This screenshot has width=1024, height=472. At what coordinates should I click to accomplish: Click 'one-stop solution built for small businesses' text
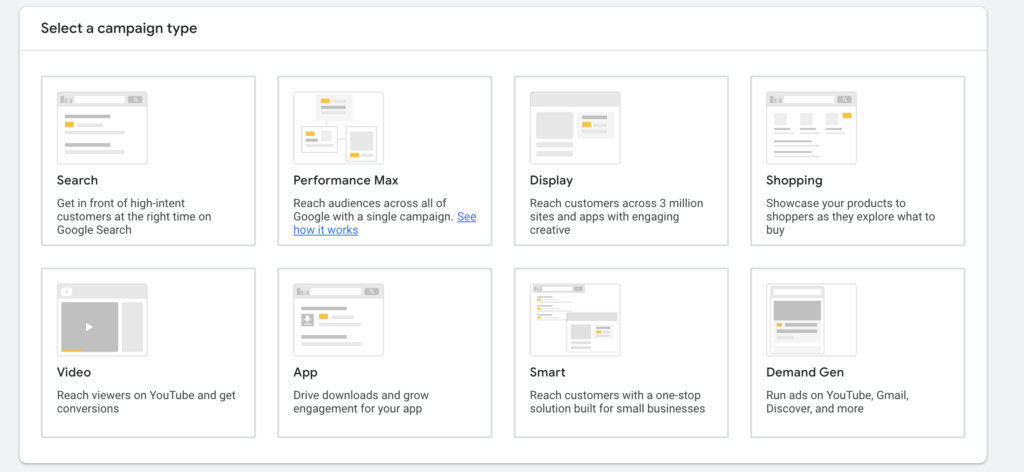point(617,402)
